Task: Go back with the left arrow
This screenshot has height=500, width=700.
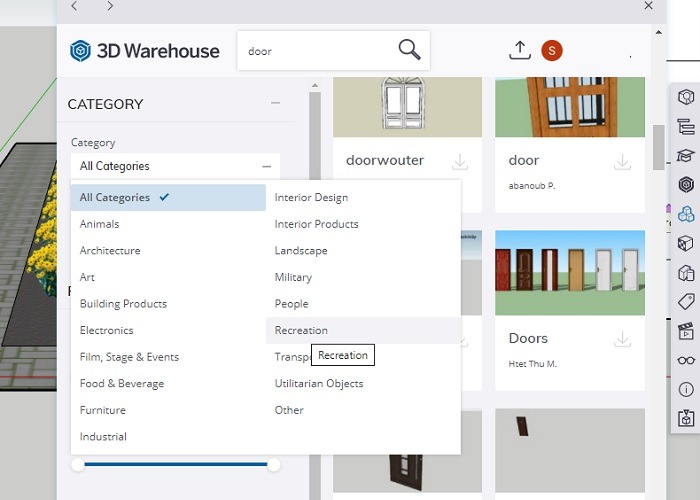Action: coord(74,6)
